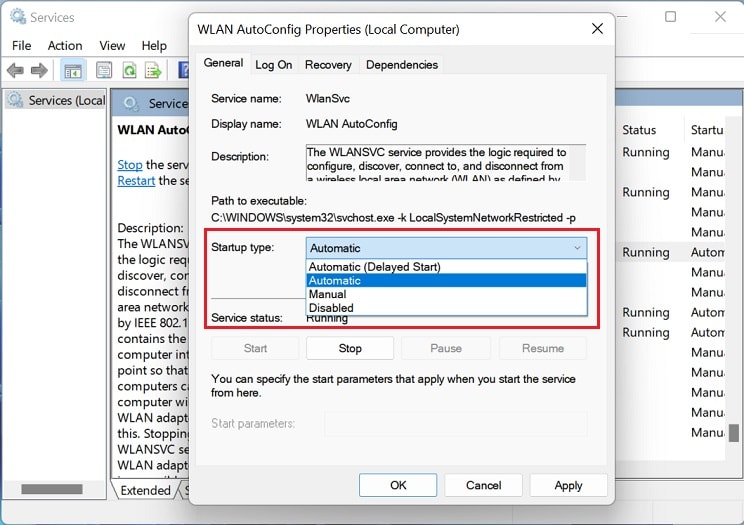
Task: Click the Apply button
Action: [568, 485]
